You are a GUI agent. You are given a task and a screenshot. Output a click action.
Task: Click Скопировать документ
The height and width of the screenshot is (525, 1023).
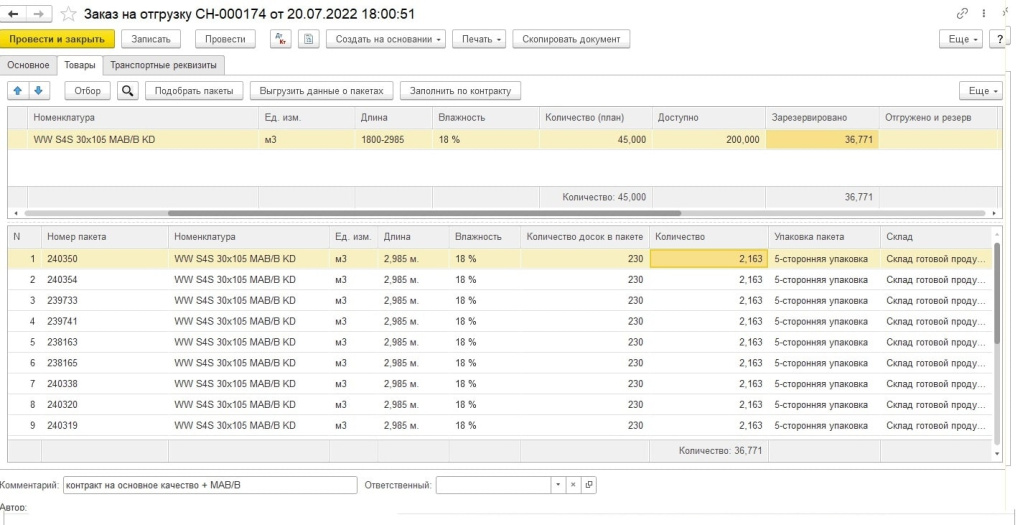571,39
